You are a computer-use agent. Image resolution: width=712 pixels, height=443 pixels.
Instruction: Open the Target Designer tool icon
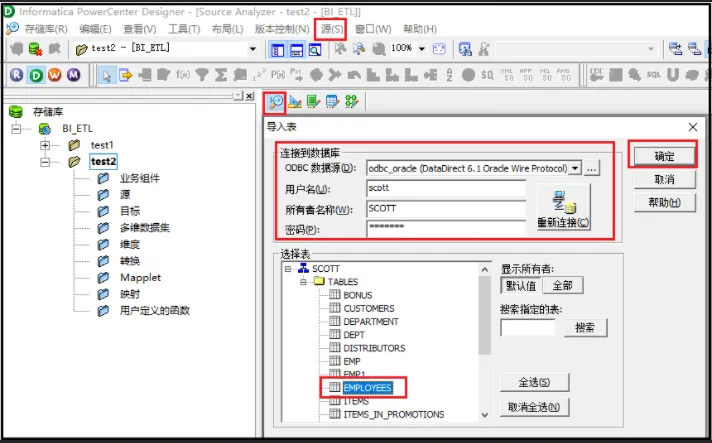[x=295, y=101]
